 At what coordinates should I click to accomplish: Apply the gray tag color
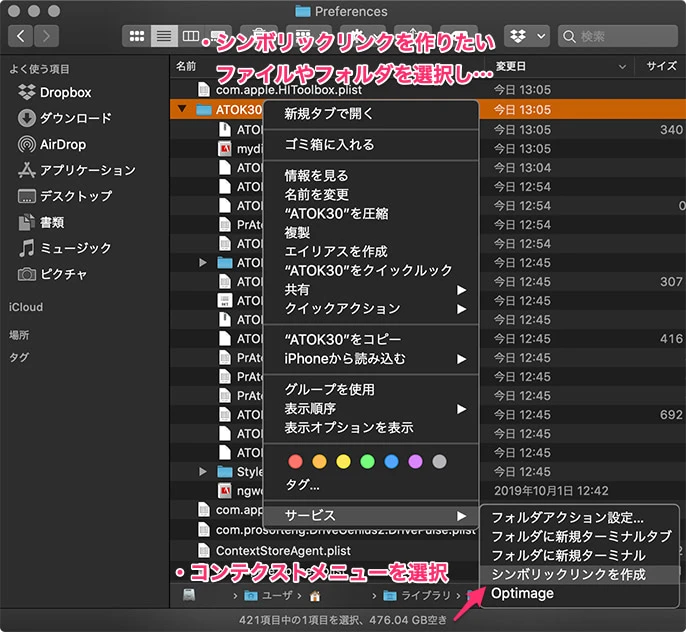point(439,461)
